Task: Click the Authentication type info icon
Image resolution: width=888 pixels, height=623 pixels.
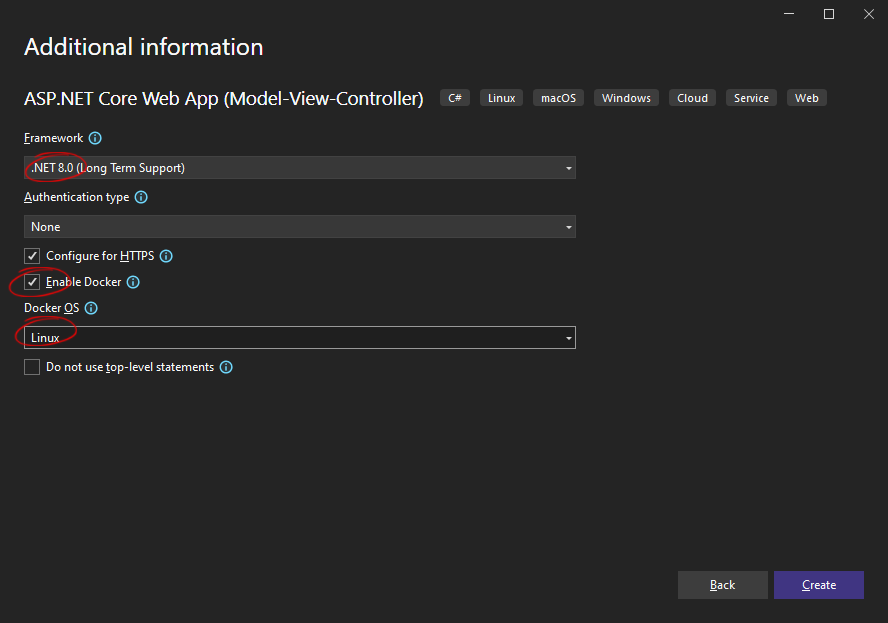Action: [141, 197]
